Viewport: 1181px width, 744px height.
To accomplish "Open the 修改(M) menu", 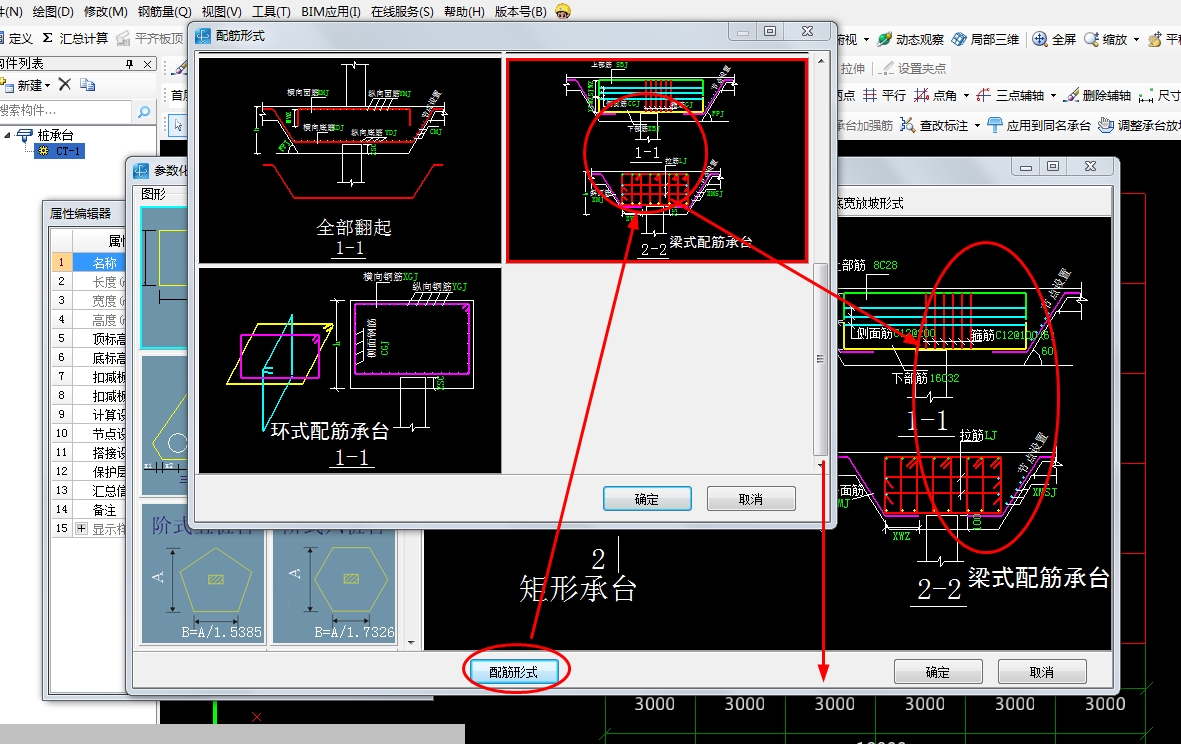I will point(105,11).
